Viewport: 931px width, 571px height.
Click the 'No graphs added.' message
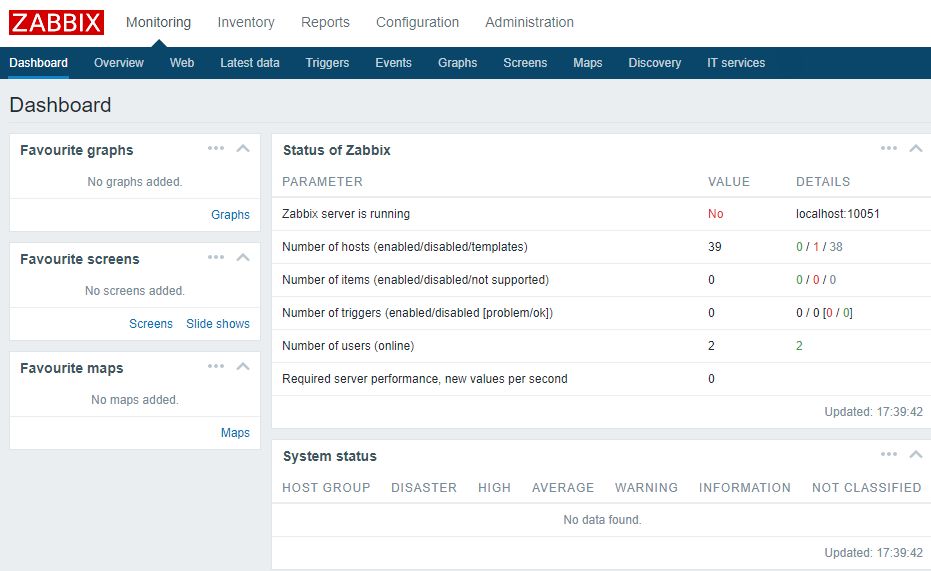(135, 182)
